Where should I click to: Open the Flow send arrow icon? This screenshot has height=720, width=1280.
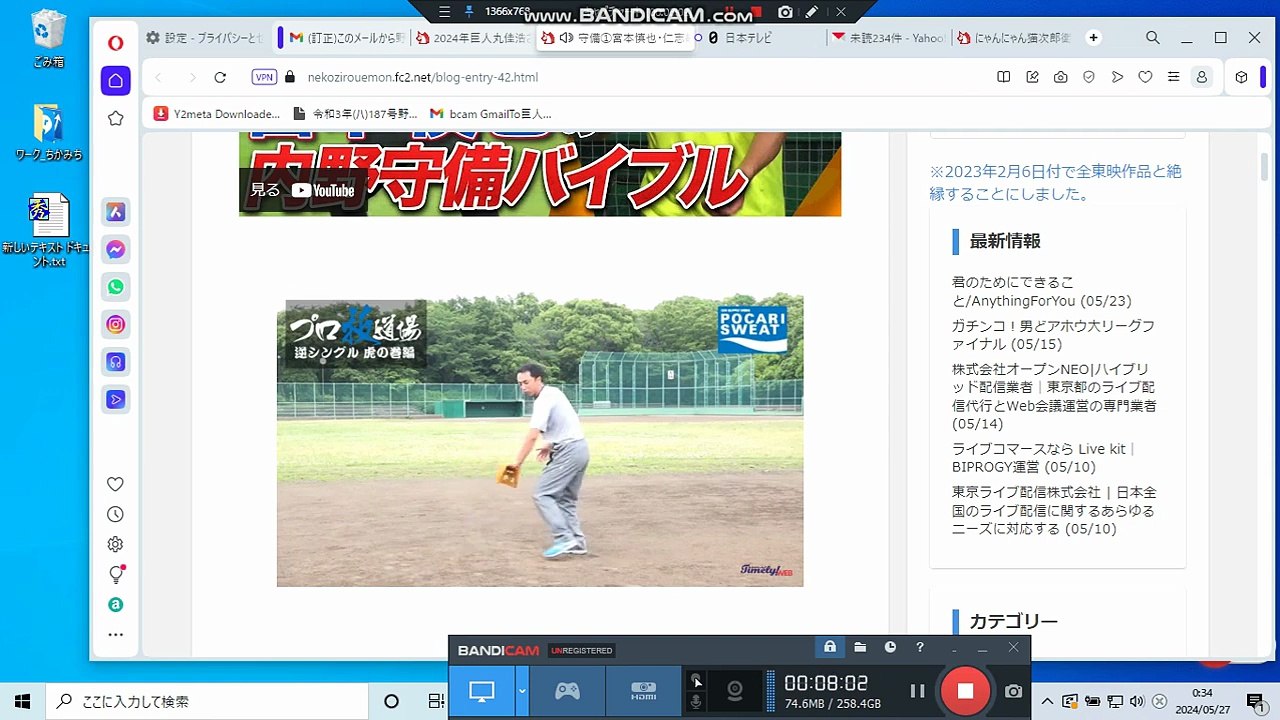point(1117,77)
